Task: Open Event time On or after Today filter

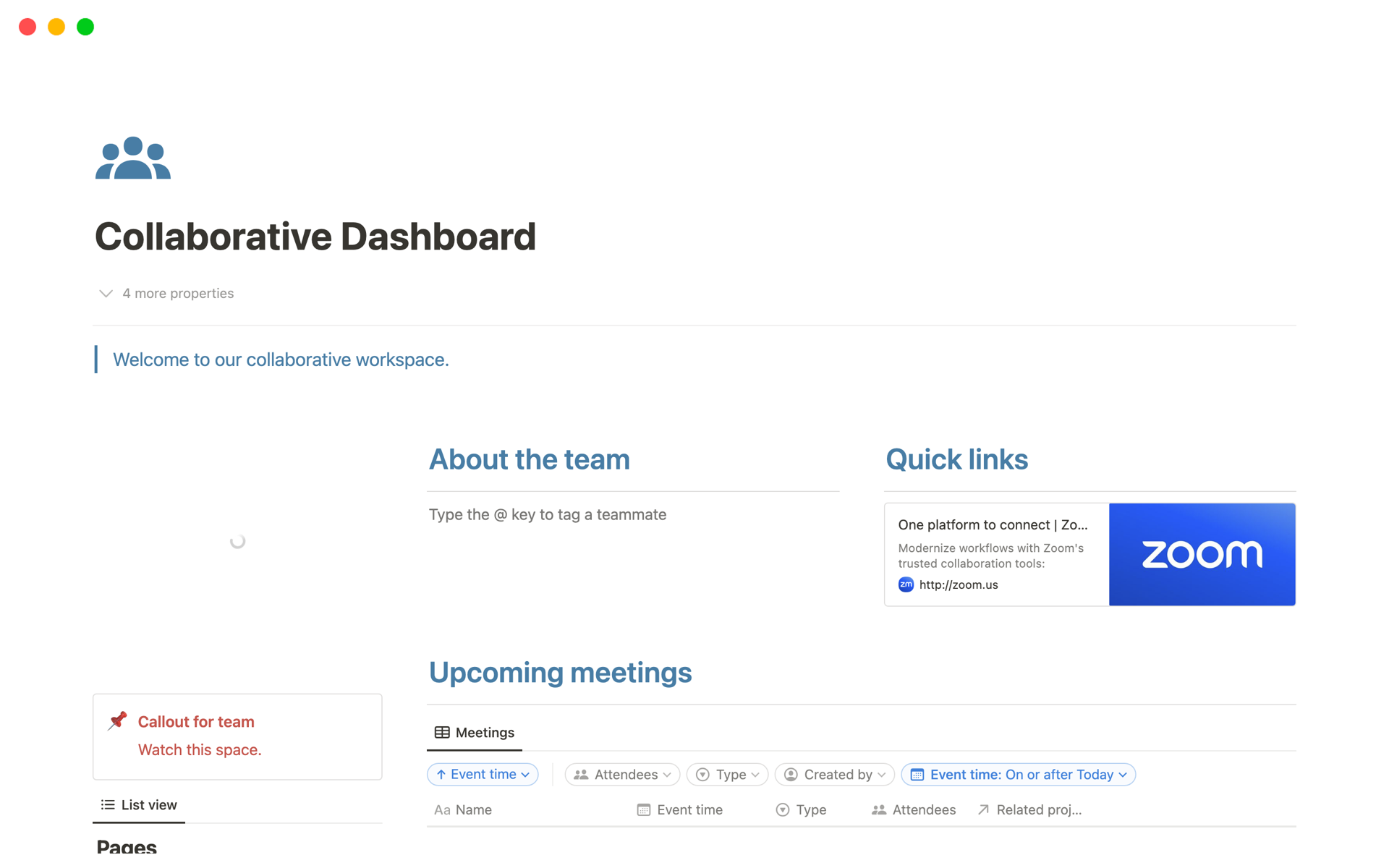Action: (x=1017, y=774)
